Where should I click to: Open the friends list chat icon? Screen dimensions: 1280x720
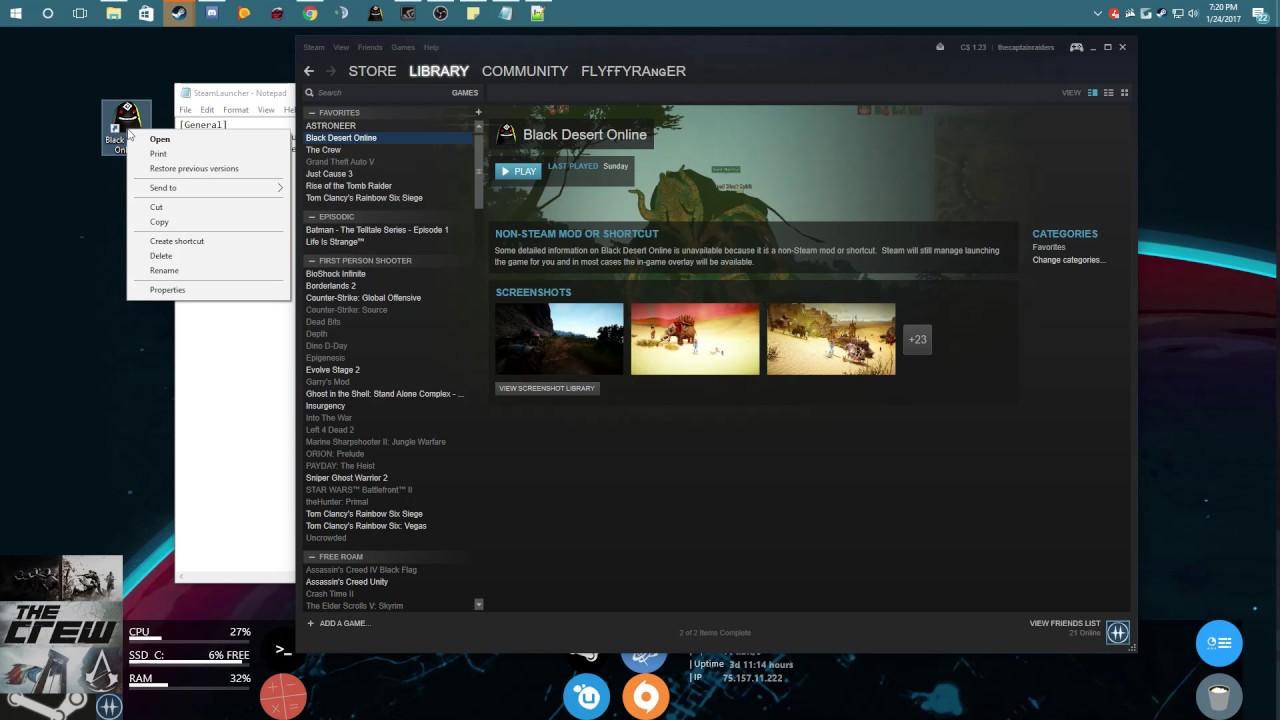click(x=1118, y=632)
